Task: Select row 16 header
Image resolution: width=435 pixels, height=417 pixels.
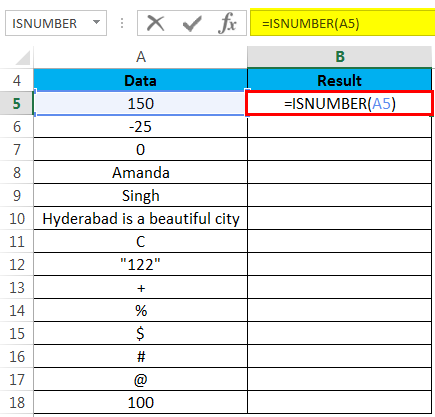Action: tap(17, 356)
